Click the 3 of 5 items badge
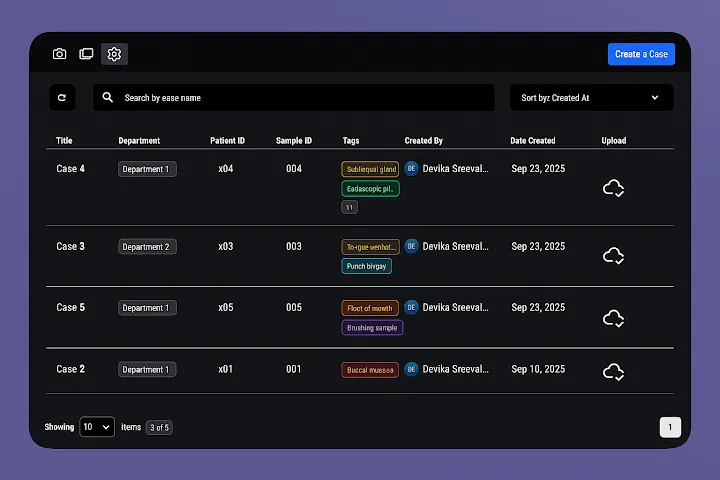This screenshot has width=720, height=480. (159, 427)
